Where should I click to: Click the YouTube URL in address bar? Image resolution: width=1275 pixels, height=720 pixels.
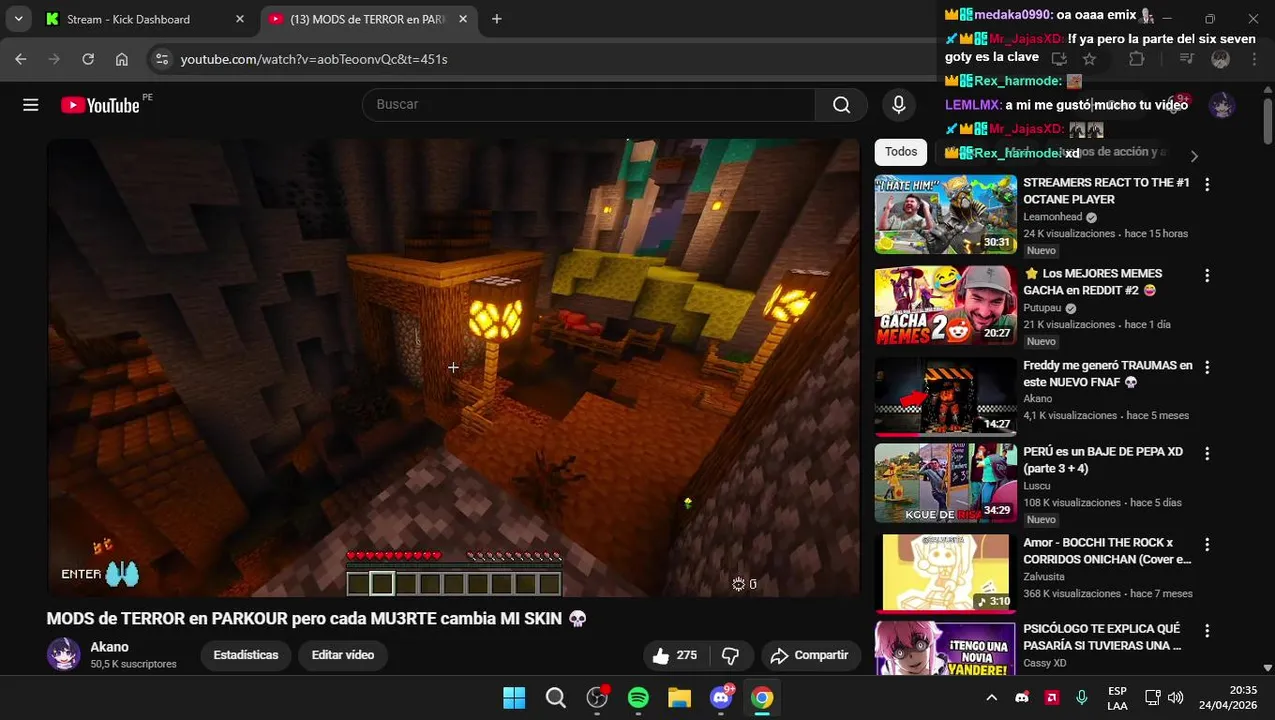tap(314, 59)
